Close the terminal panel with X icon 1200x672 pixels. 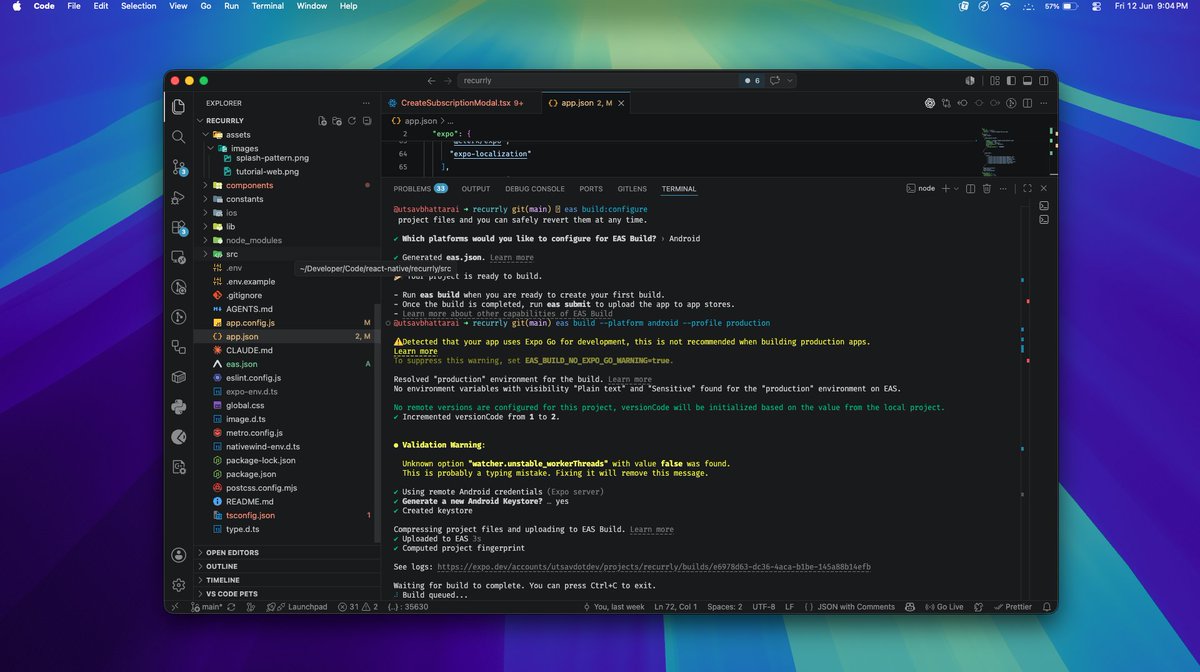(1044, 188)
